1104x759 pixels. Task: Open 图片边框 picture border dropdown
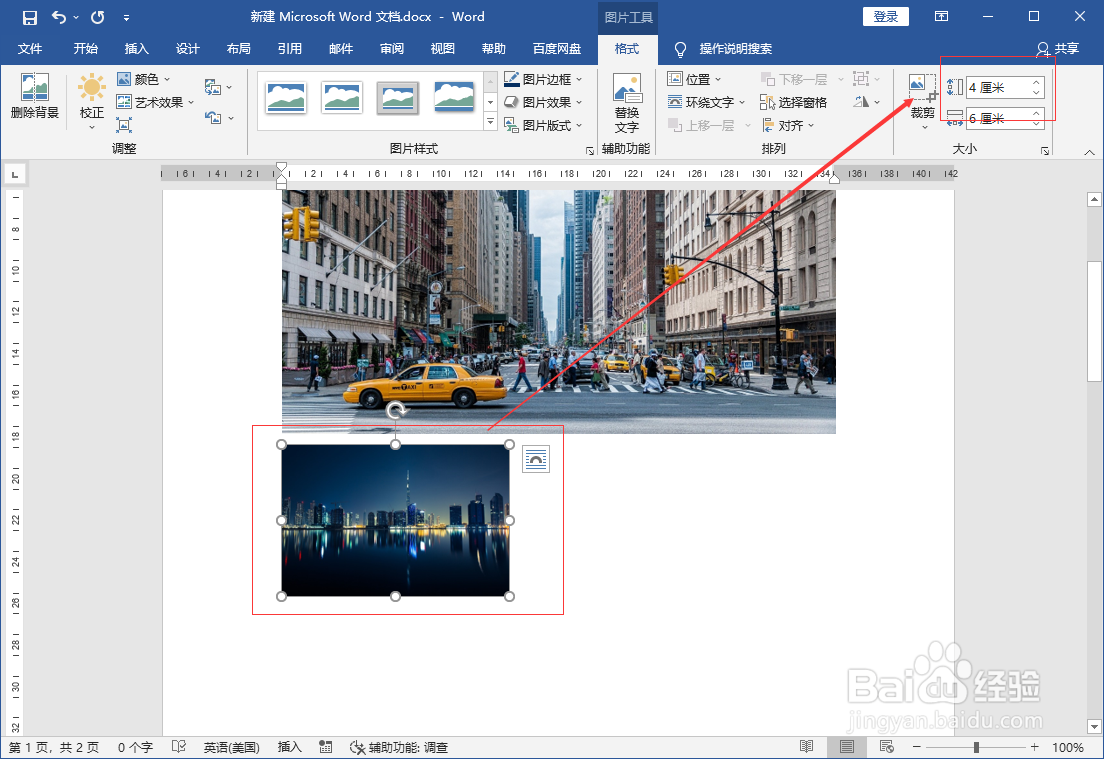[544, 79]
